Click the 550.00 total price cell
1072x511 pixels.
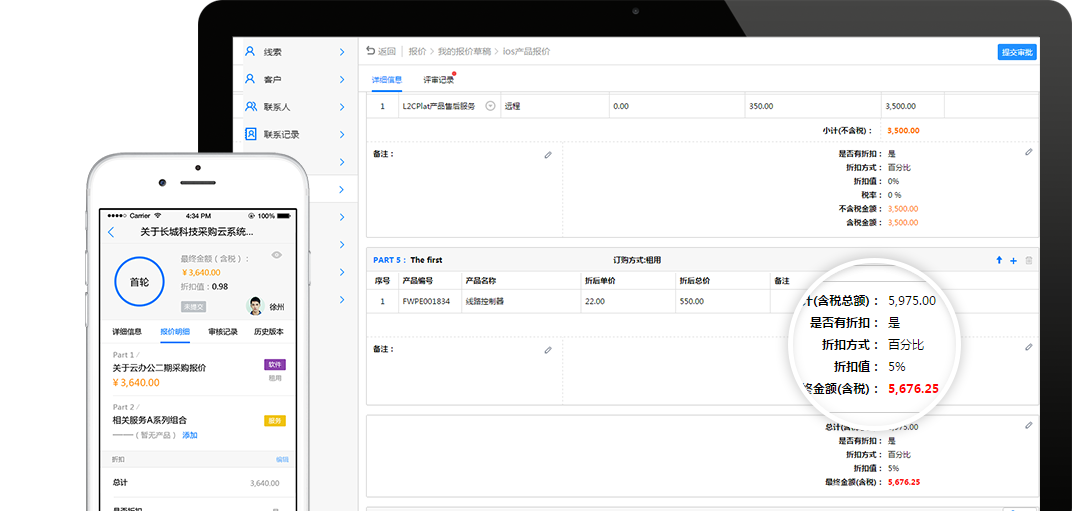(722, 301)
